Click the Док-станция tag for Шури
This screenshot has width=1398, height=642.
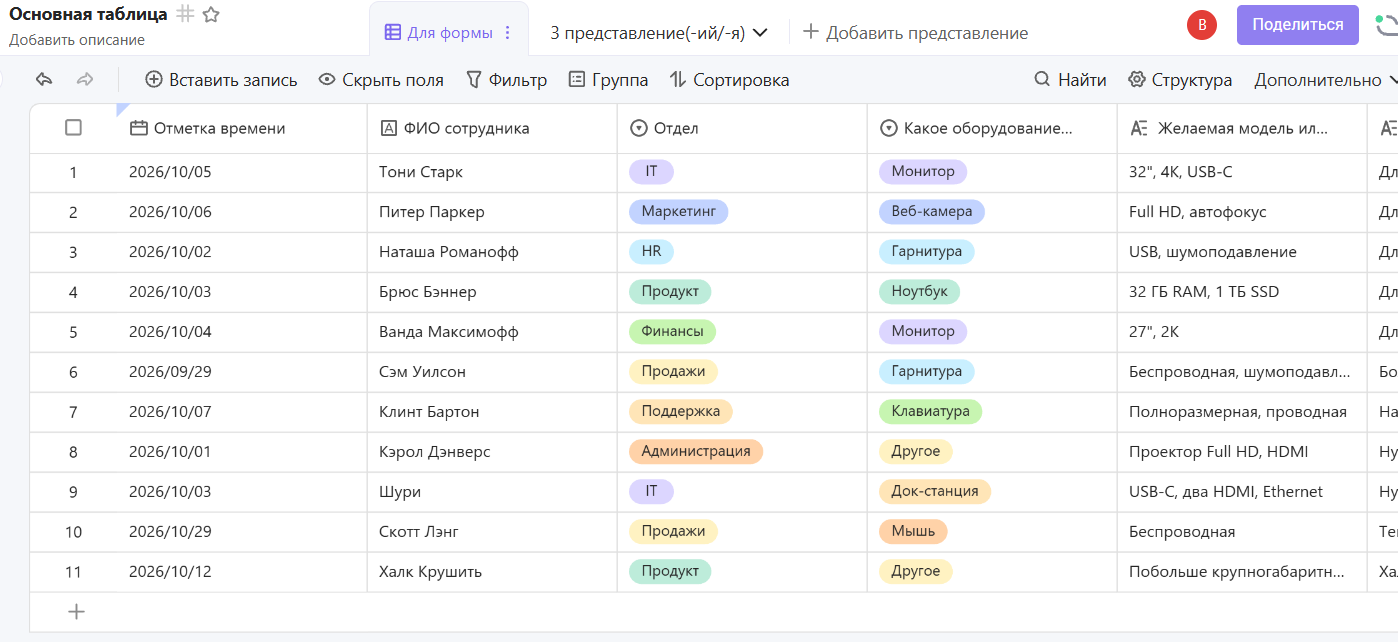(935, 491)
